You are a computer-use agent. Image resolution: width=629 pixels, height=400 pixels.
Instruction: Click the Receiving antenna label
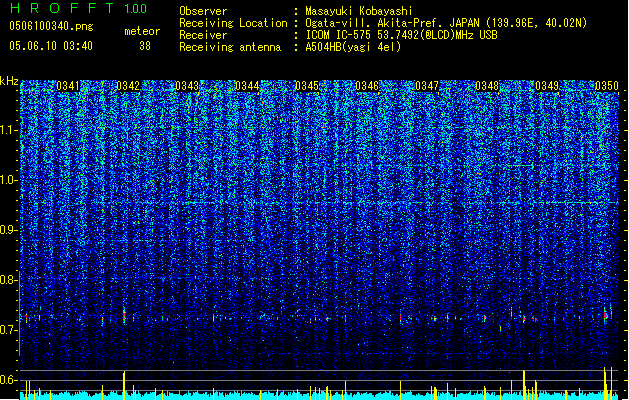[x=230, y=47]
